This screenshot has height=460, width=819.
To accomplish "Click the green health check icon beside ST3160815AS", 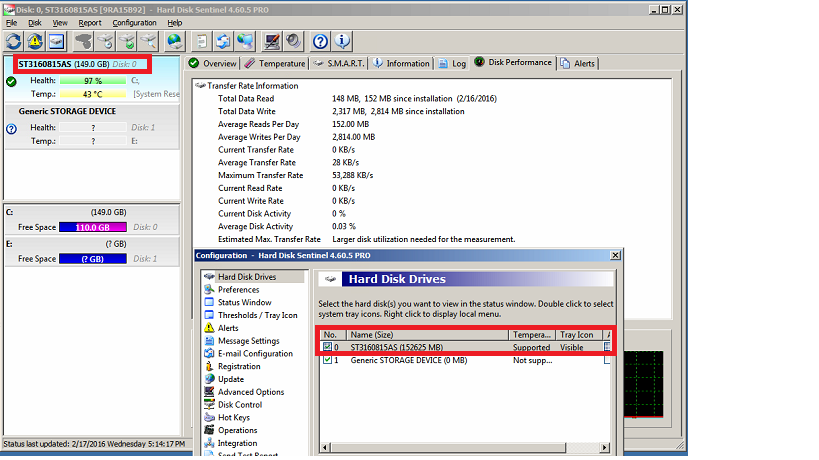I will (11, 81).
